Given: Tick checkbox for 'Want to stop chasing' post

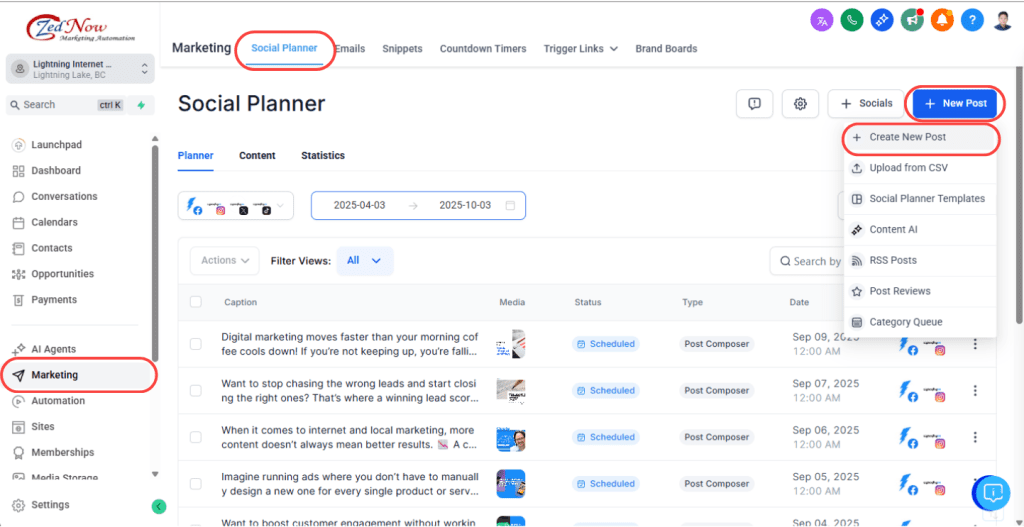Looking at the screenshot, I should point(195,391).
